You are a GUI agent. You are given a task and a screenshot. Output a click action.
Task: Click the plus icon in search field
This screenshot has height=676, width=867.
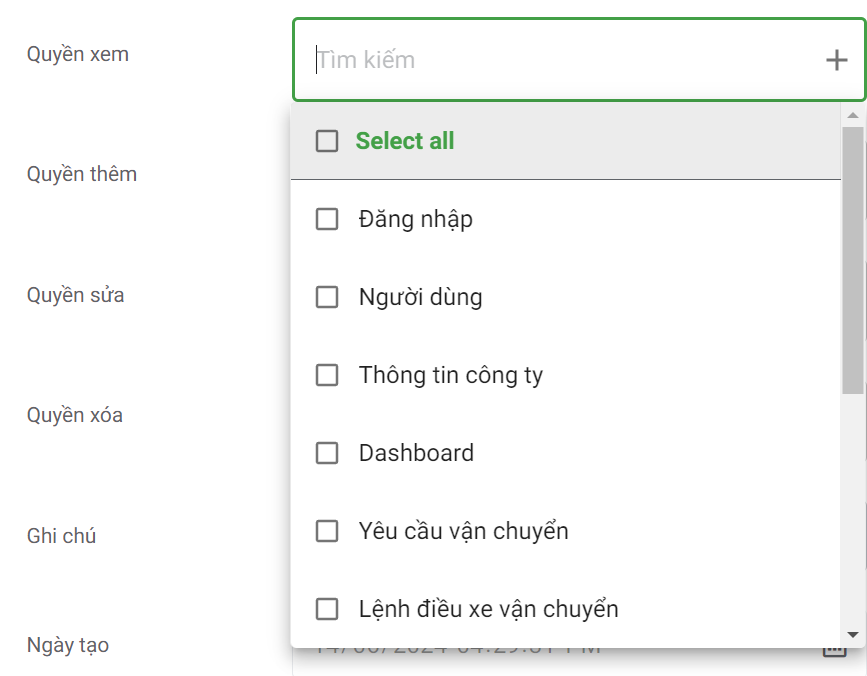tap(836, 61)
